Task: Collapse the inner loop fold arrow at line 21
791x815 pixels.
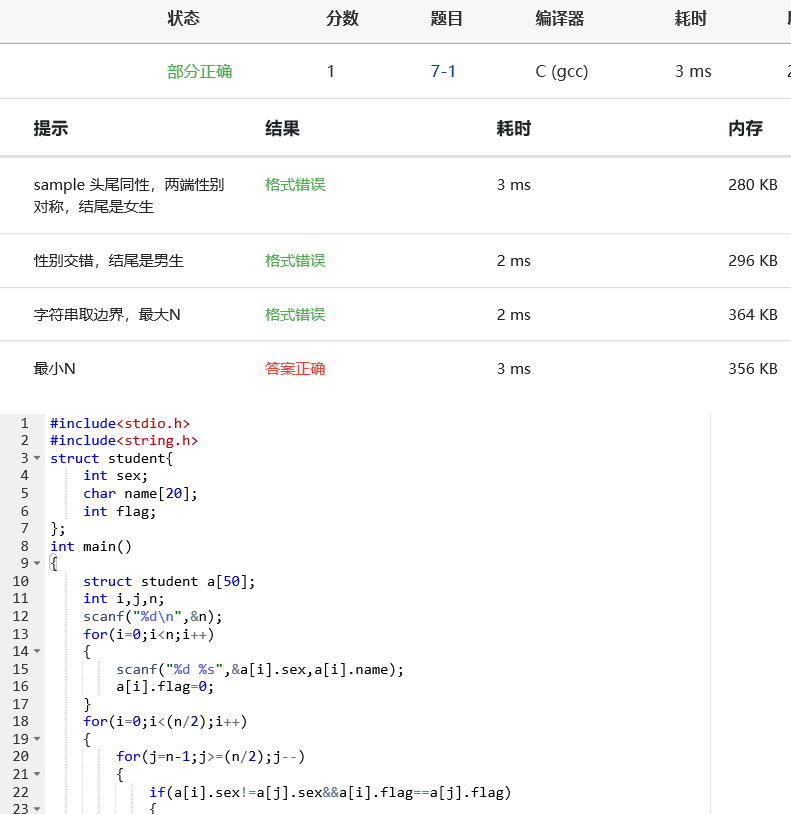Action: [x=37, y=774]
